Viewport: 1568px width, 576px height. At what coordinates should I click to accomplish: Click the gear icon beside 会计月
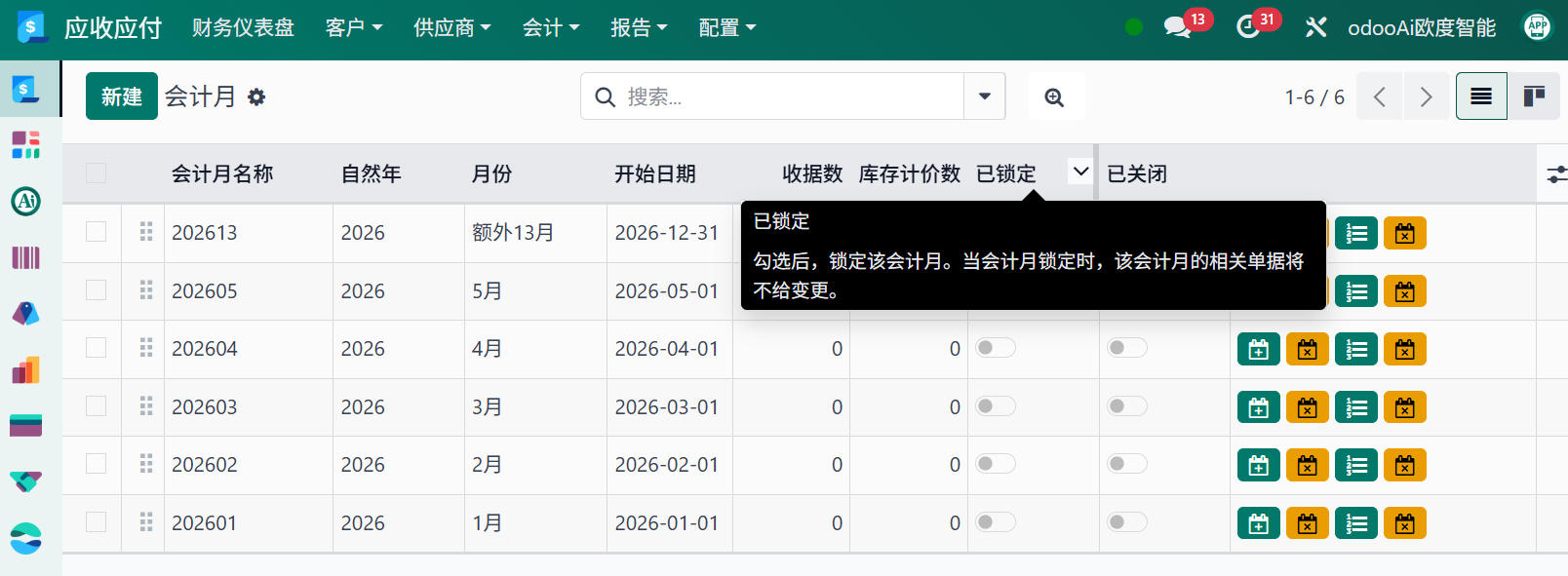[x=256, y=96]
